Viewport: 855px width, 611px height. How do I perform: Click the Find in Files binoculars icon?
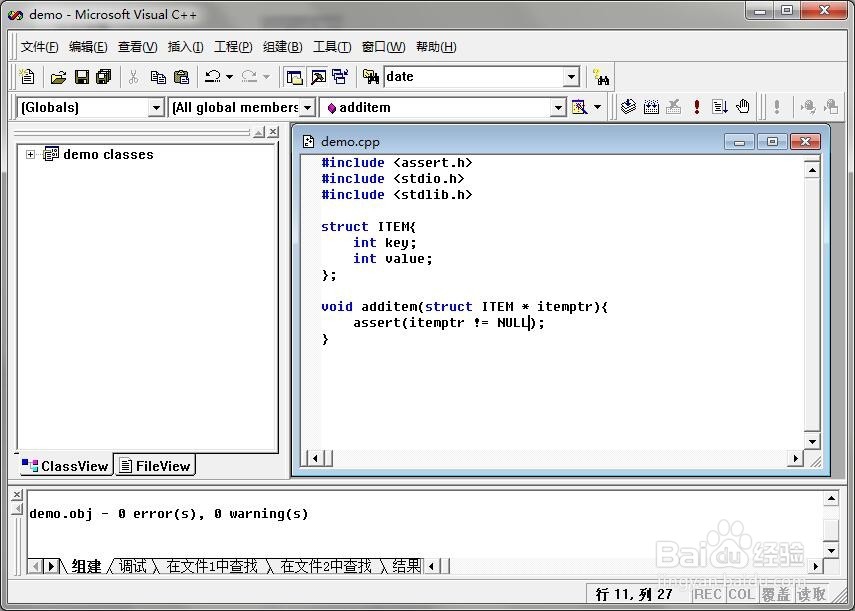tap(371, 77)
